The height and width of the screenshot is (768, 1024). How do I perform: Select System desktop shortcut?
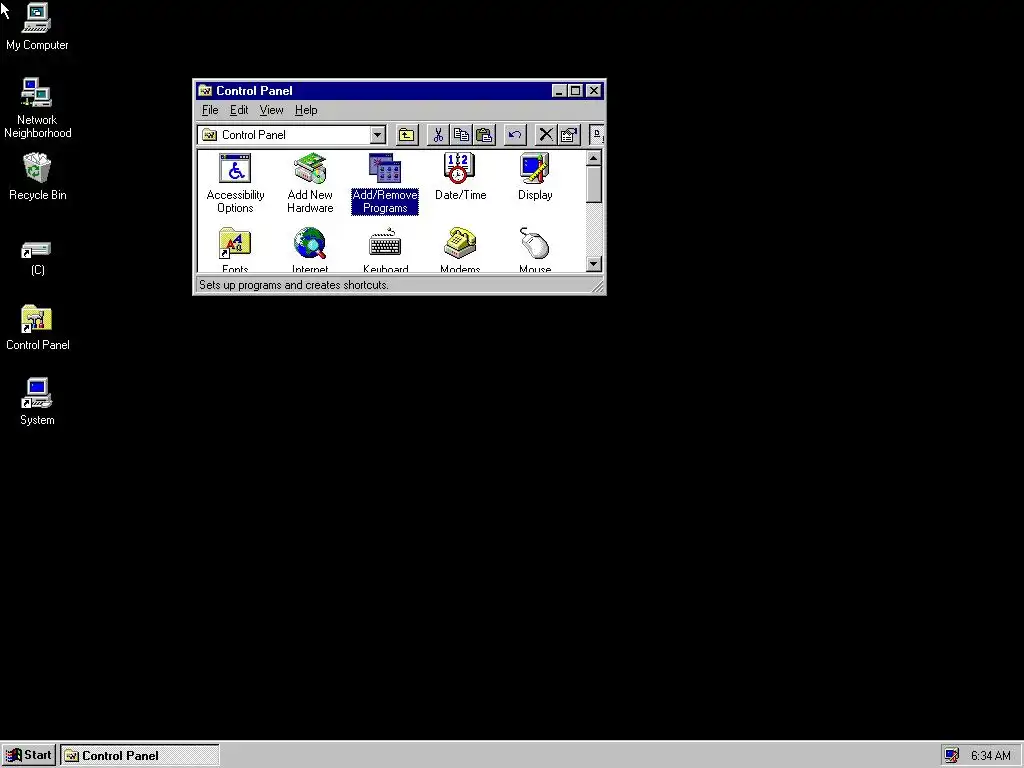click(x=37, y=402)
